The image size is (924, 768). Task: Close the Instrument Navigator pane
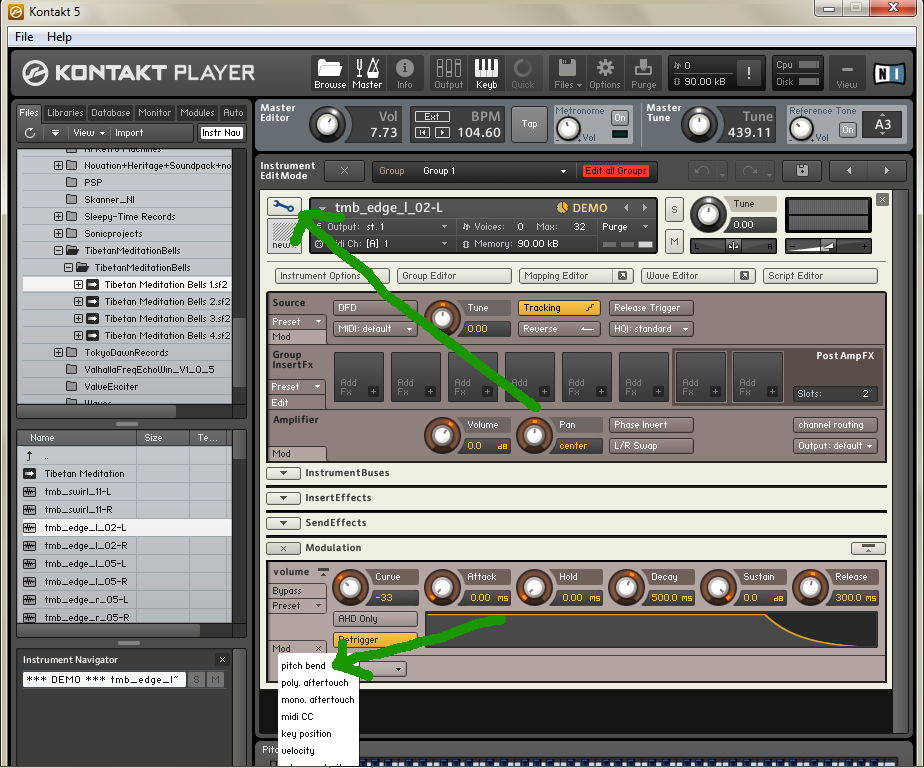[x=222, y=660]
